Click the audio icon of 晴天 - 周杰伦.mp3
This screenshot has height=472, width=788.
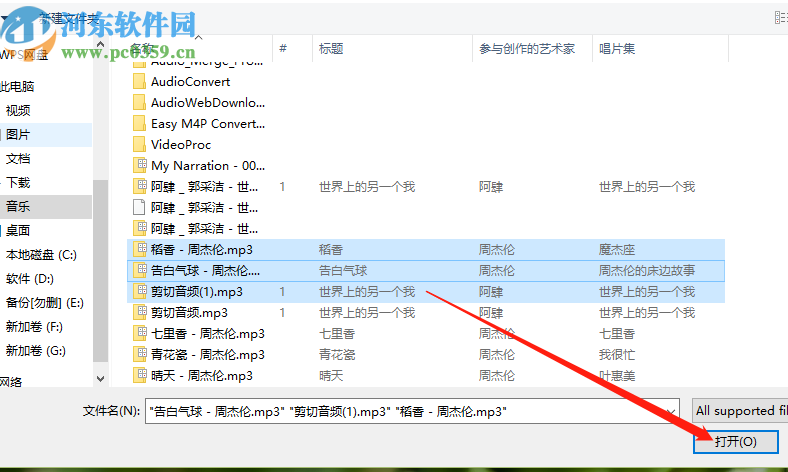pyautogui.click(x=139, y=375)
